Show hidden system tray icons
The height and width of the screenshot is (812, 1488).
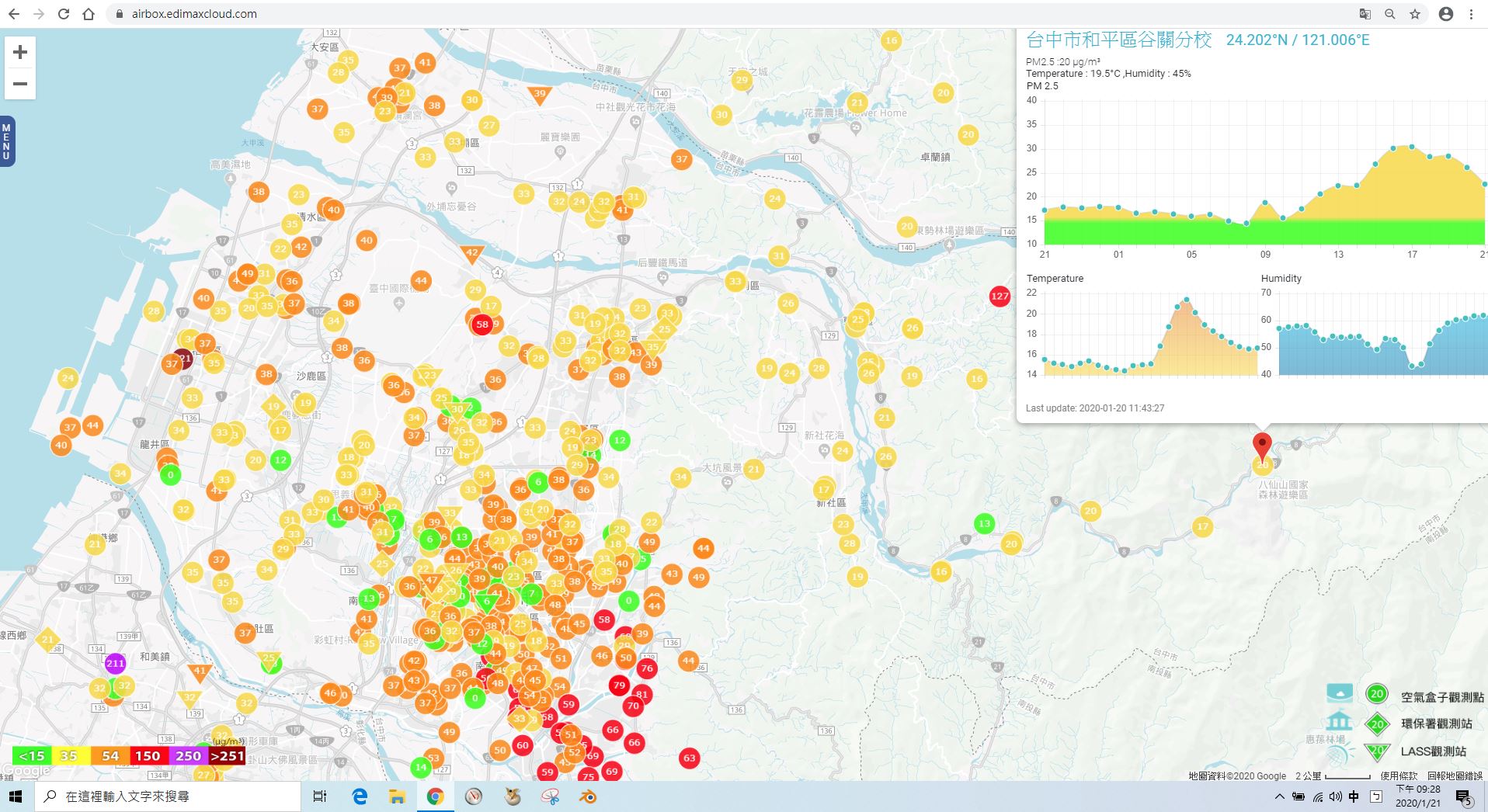pos(1279,796)
